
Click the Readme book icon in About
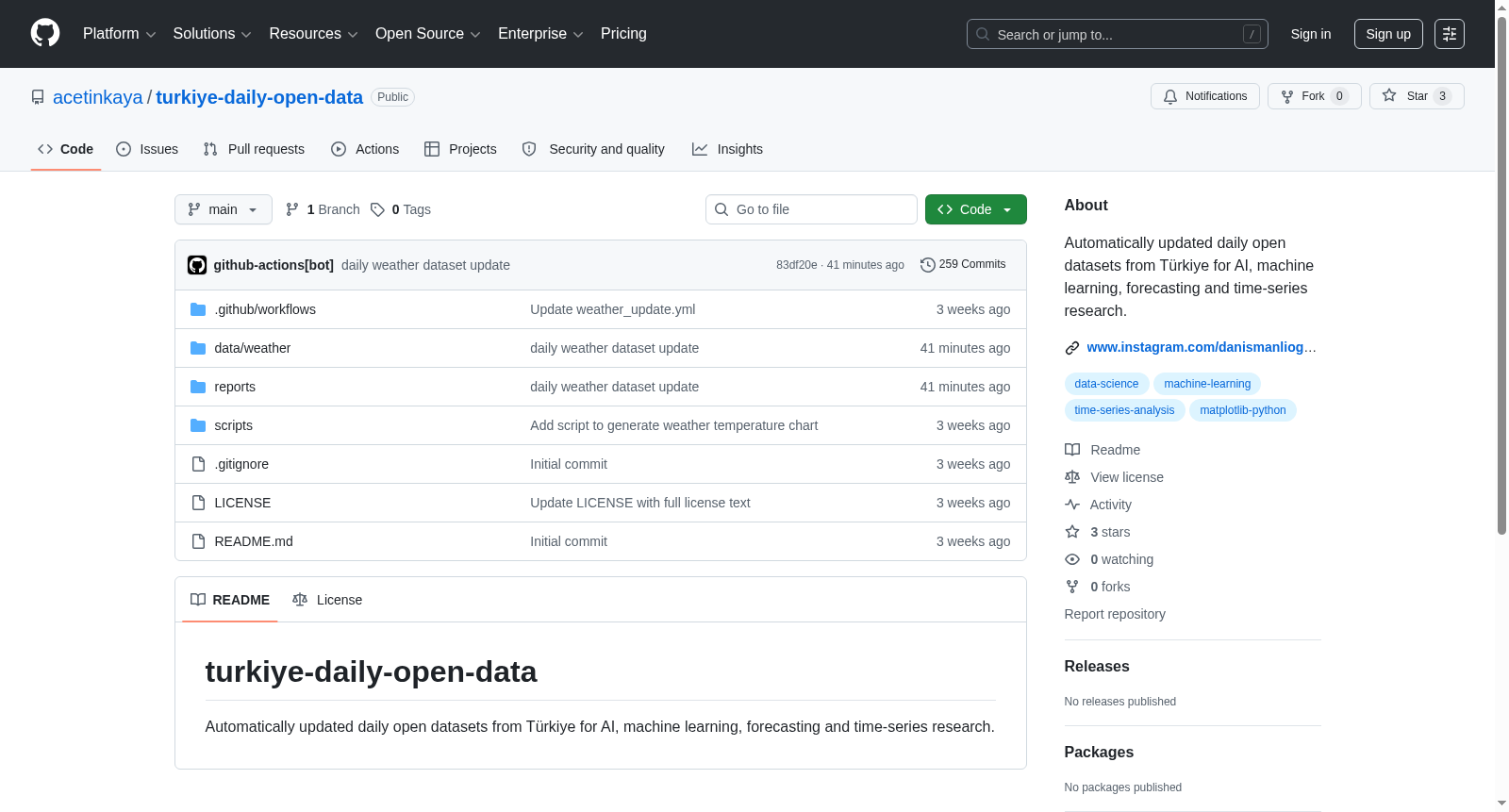(1072, 450)
